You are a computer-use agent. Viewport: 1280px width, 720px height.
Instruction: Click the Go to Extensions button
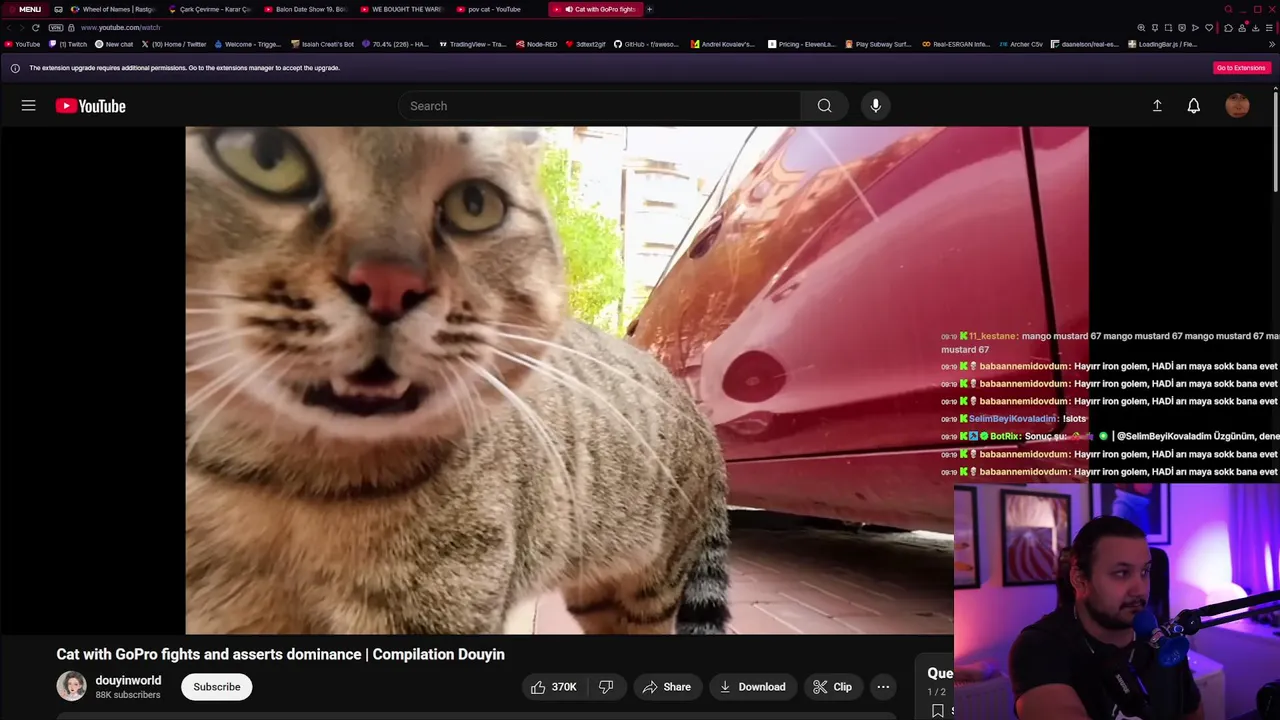click(1241, 68)
